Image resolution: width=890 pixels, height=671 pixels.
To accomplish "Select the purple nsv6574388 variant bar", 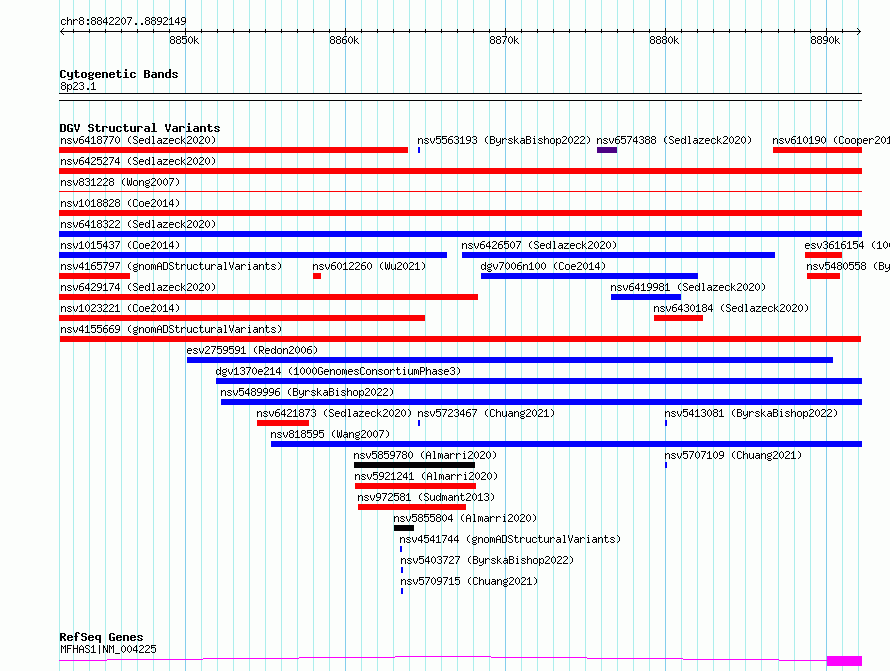I will pos(607,150).
